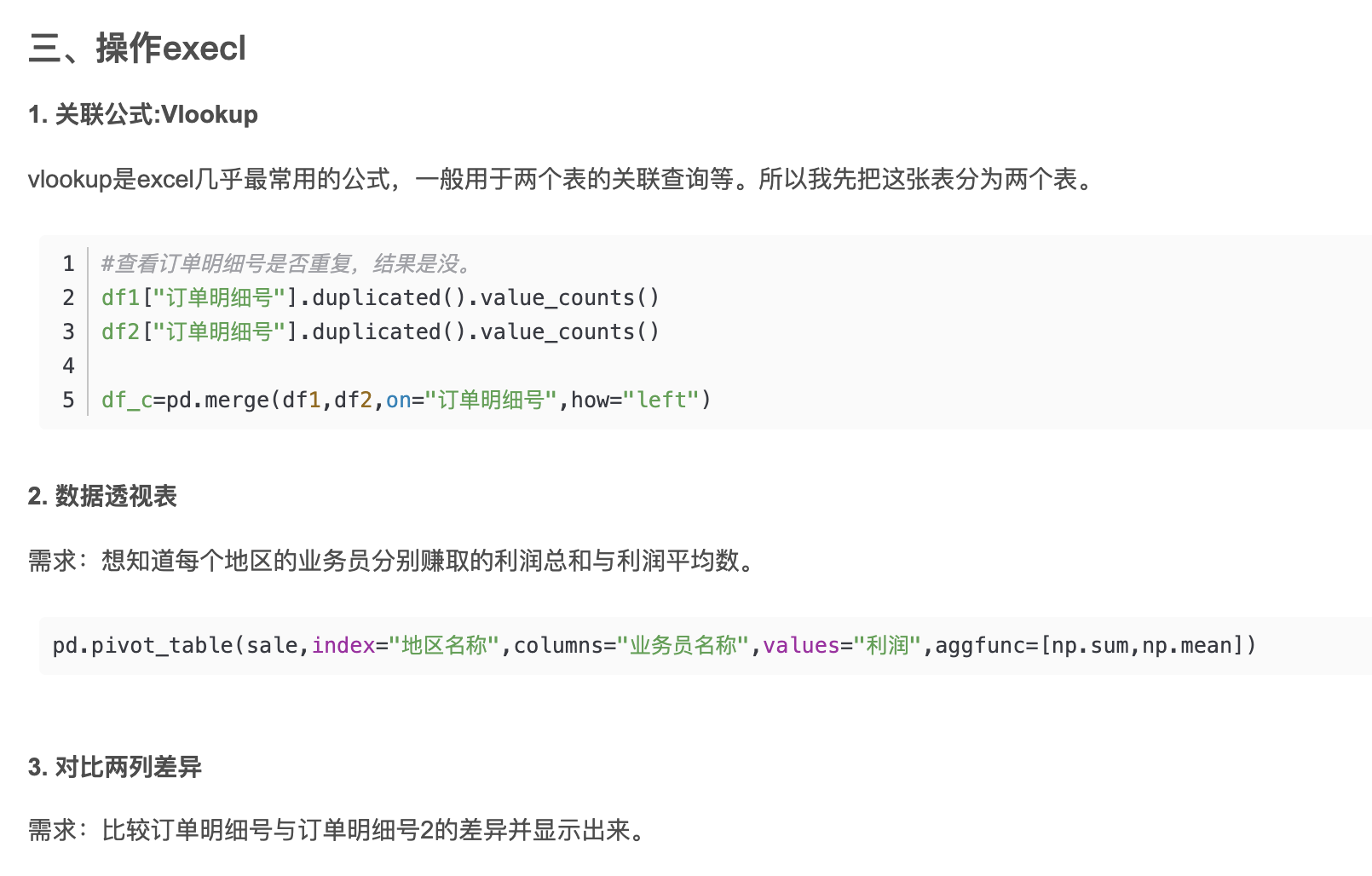Click the df1 duplicated().value_counts() code line
1372x876 pixels.
(x=380, y=297)
